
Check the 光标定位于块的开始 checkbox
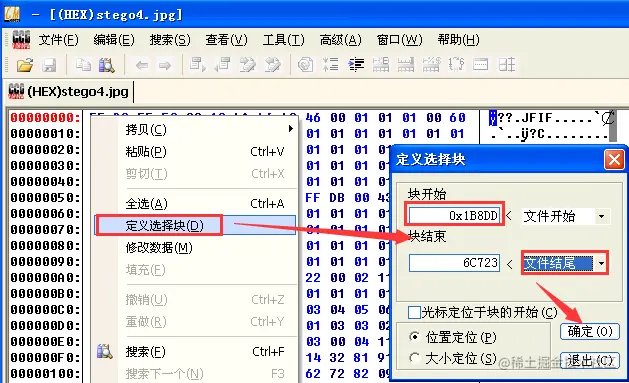(414, 312)
